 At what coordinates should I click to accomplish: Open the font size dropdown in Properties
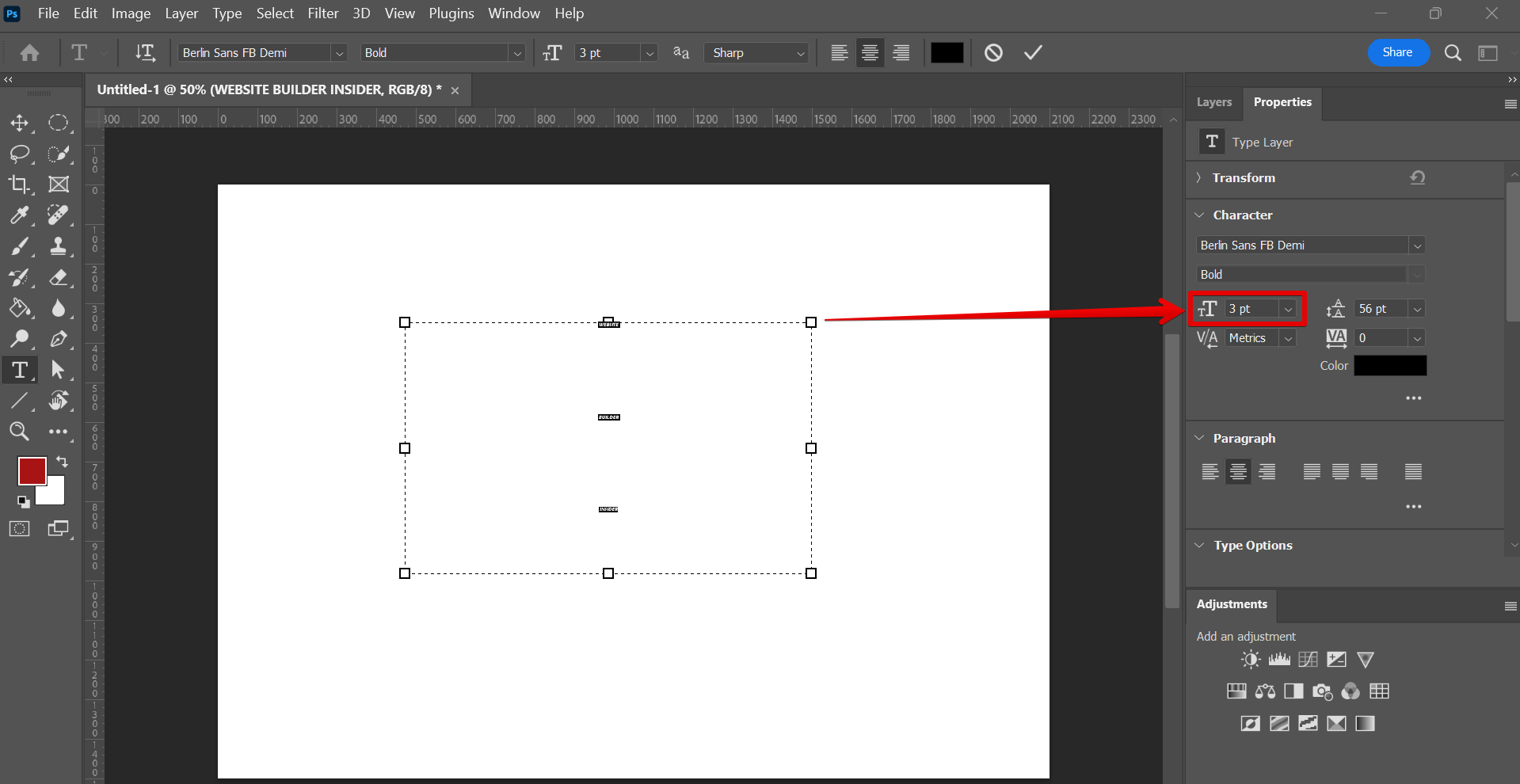pyautogui.click(x=1289, y=309)
